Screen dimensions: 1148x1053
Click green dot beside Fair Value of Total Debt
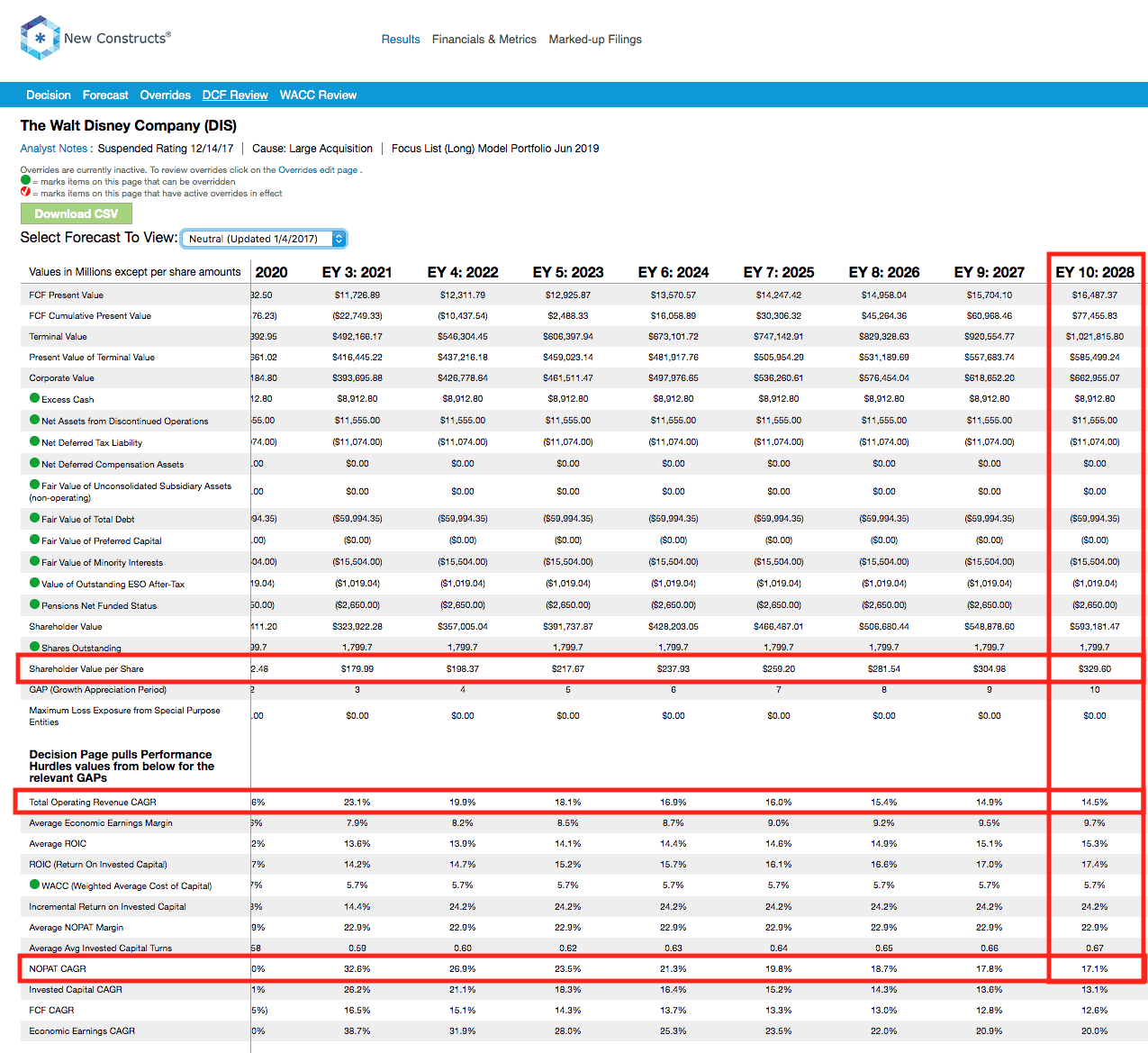[35, 518]
